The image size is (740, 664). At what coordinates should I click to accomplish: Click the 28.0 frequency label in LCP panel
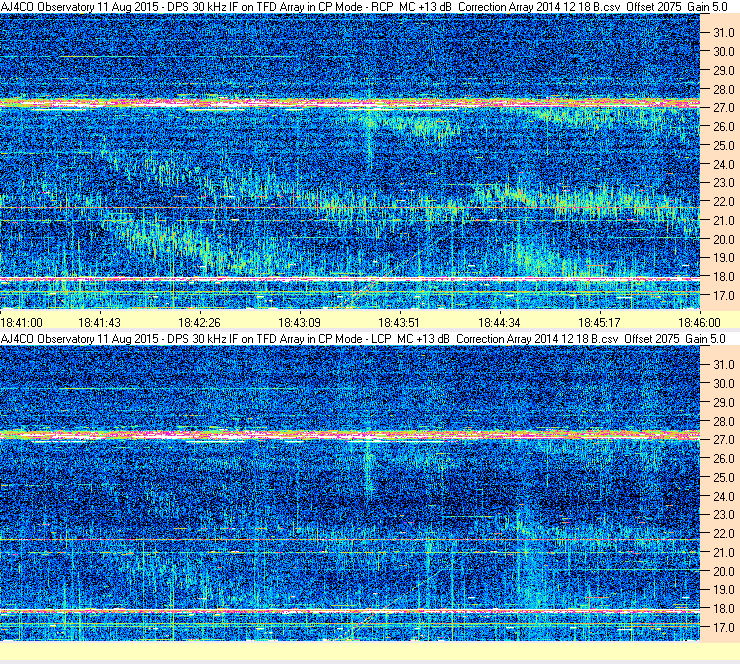[x=723, y=421]
